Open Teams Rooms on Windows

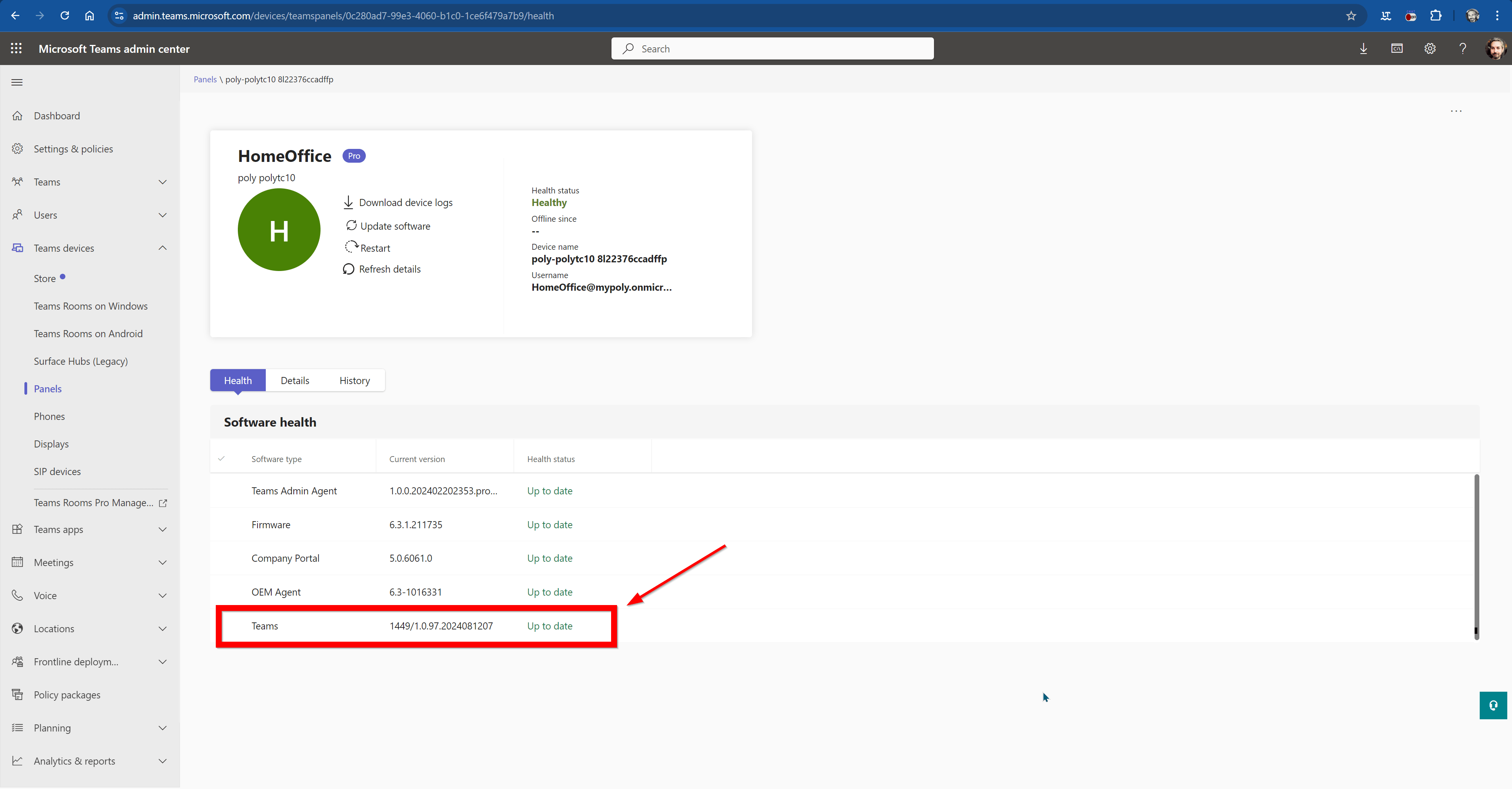click(91, 306)
